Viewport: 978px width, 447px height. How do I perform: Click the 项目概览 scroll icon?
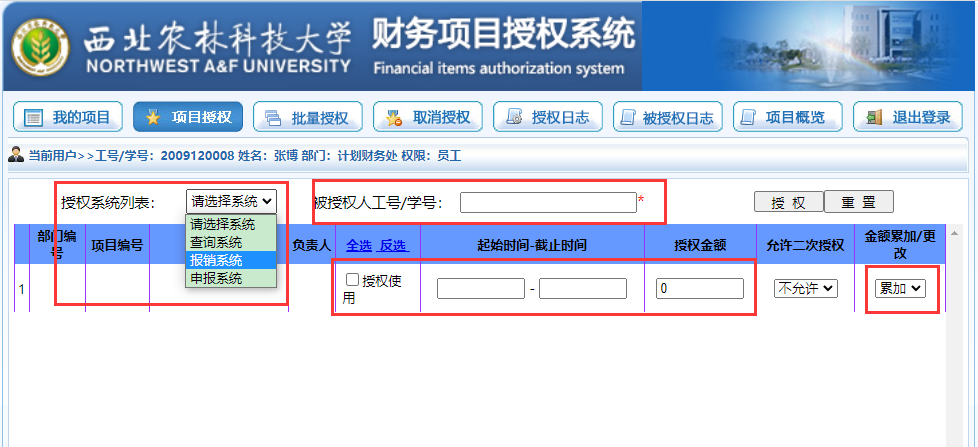(x=749, y=117)
